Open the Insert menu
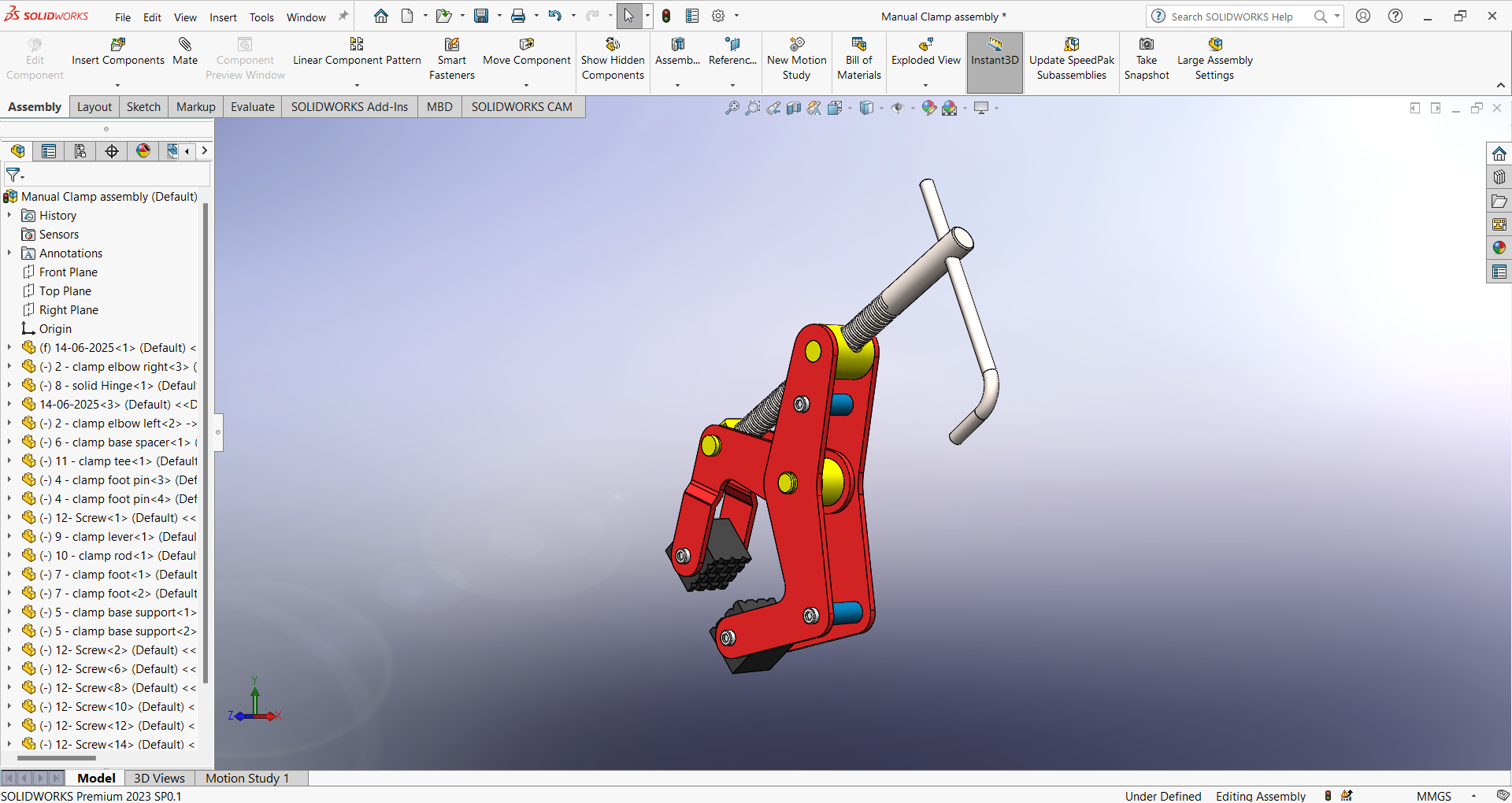Screen dimensions: 1512x803 coord(223,17)
